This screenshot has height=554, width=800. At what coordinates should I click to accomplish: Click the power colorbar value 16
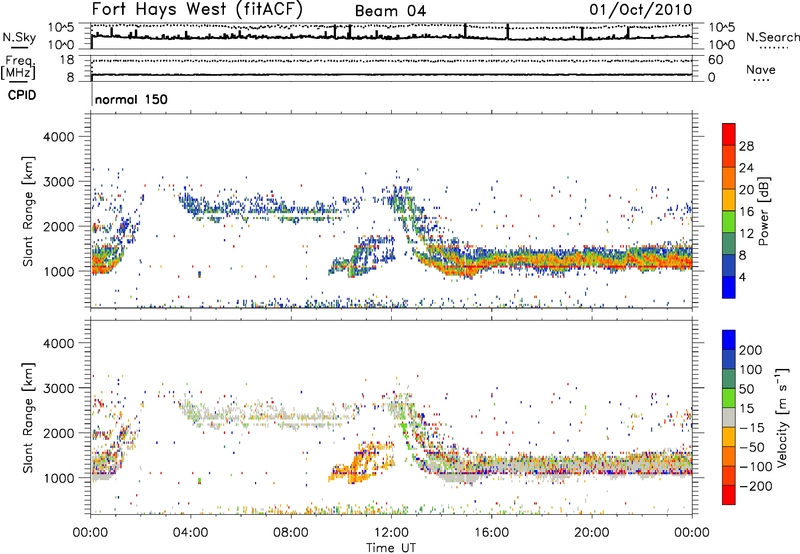(746, 212)
